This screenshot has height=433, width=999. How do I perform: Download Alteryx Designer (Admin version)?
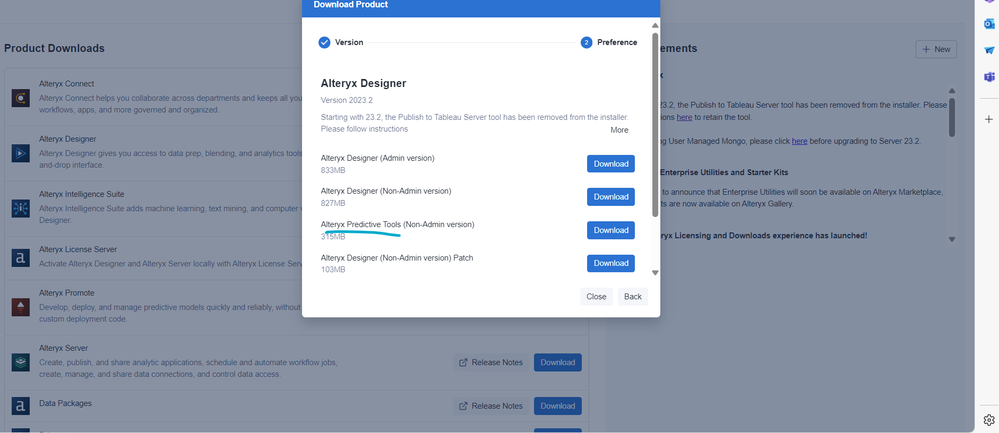(610, 164)
